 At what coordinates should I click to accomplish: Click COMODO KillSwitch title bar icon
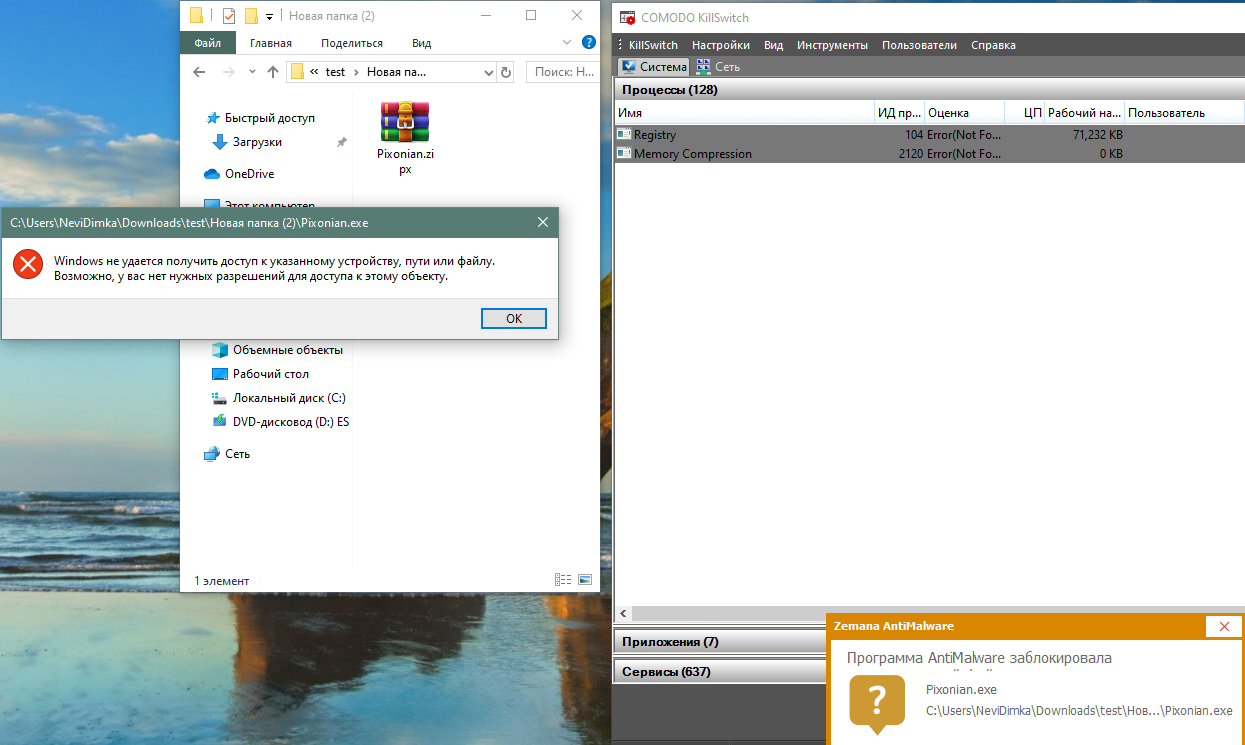[626, 18]
